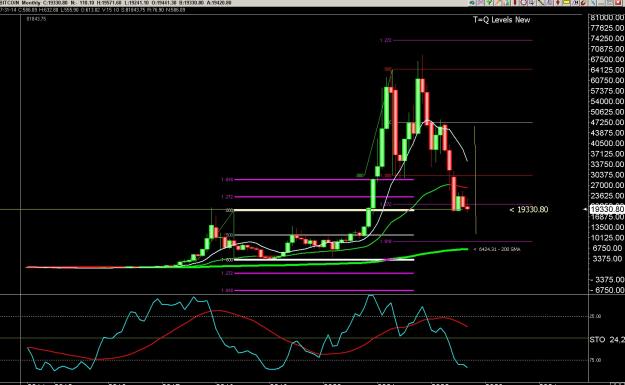Click the highlighted 19330.80 price-axis marker
Screen dimensions: 625x385
tap(607, 209)
